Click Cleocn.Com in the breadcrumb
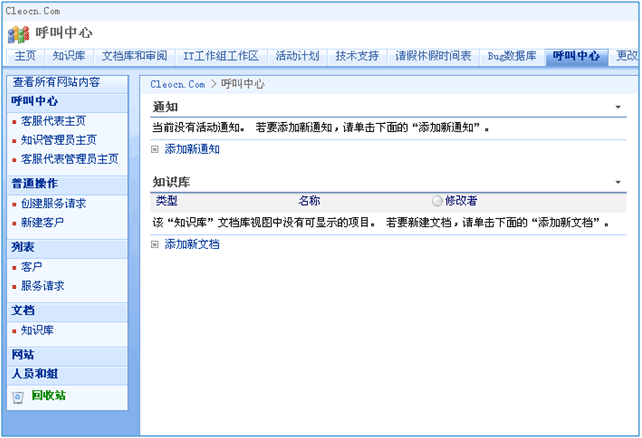This screenshot has height=438, width=642. (x=178, y=84)
